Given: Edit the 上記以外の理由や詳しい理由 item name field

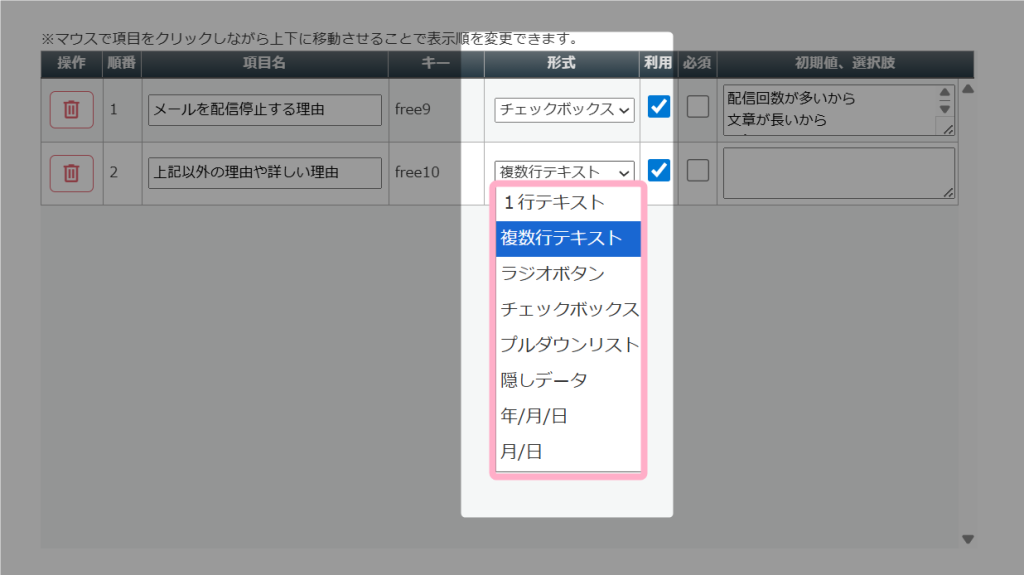Looking at the screenshot, I should 264,172.
